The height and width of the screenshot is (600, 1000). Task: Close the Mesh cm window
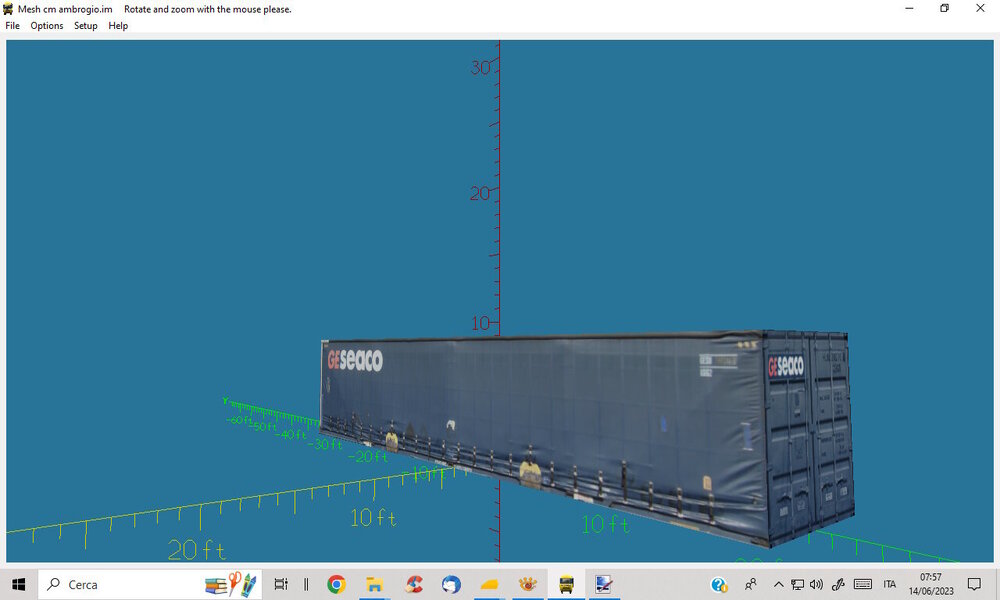click(x=980, y=8)
